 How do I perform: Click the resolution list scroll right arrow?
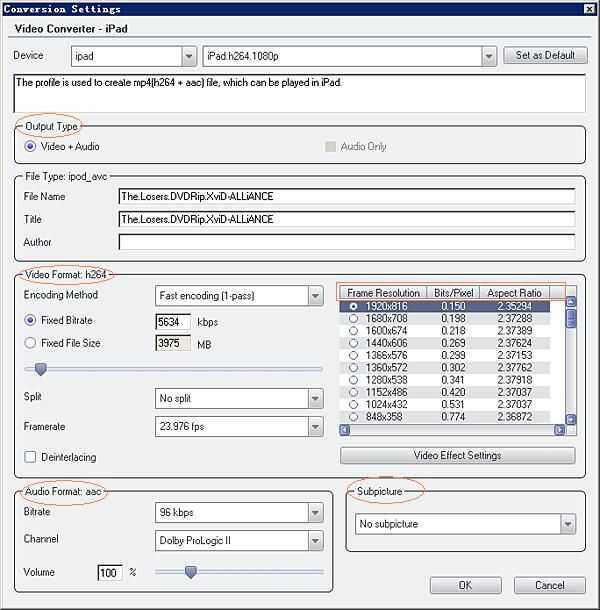pyautogui.click(x=559, y=430)
